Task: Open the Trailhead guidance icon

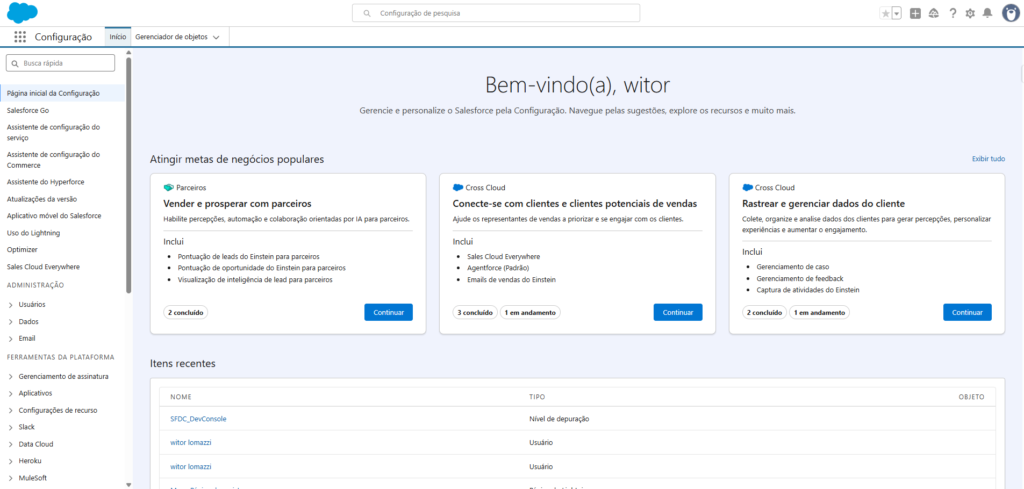Action: (934, 13)
